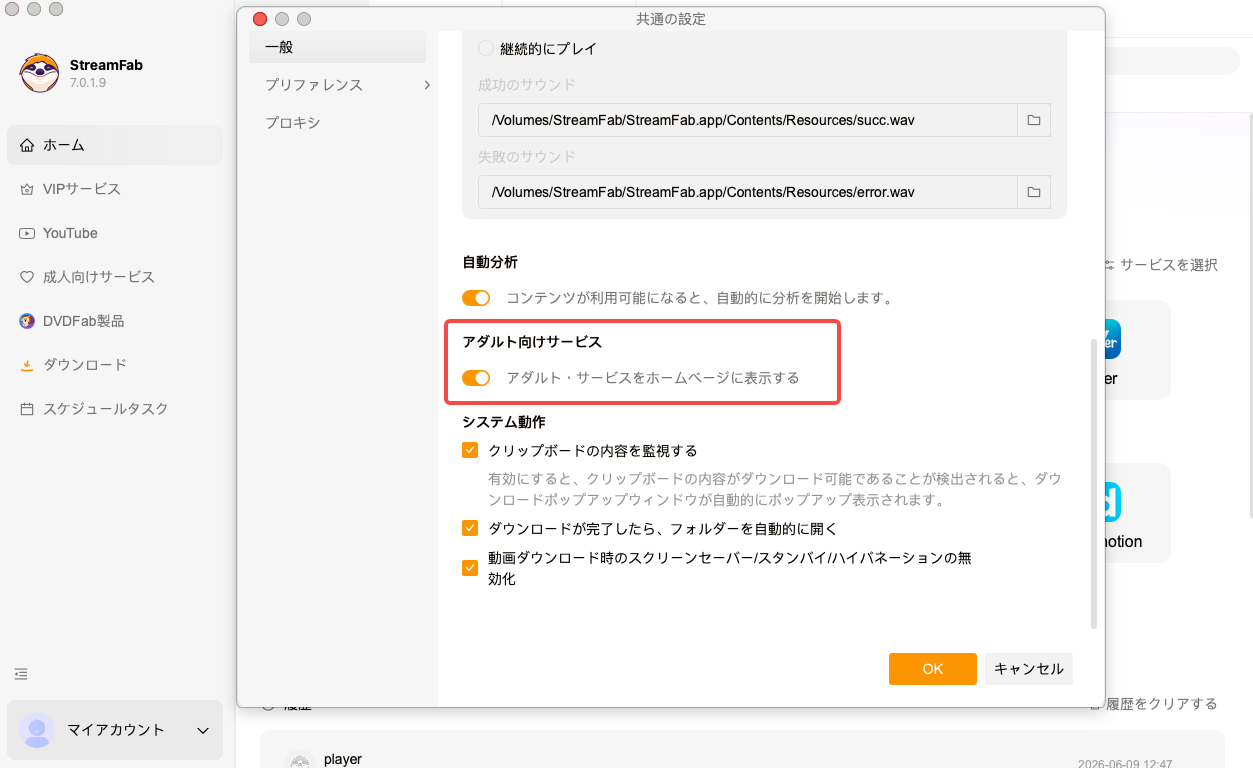Select the 一般 settings category
Viewport: 1253px width, 768px height.
point(337,47)
